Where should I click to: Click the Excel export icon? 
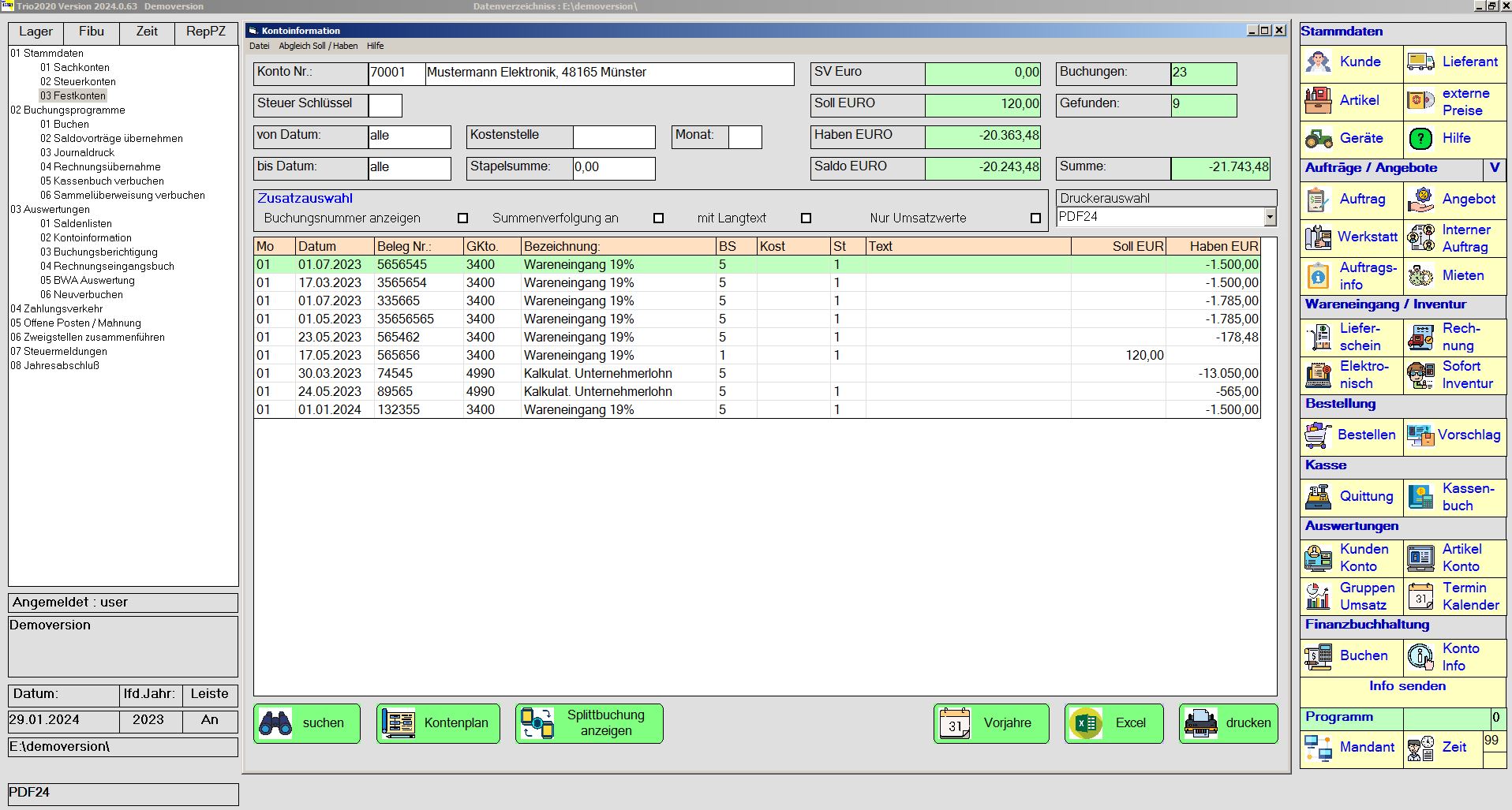pos(1087,723)
